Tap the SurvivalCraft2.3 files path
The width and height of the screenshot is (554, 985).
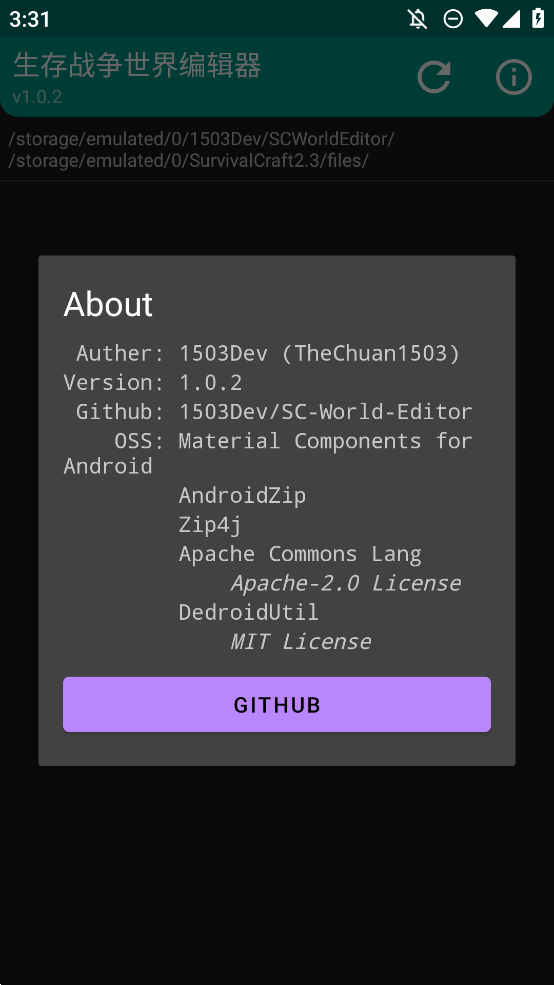188,161
